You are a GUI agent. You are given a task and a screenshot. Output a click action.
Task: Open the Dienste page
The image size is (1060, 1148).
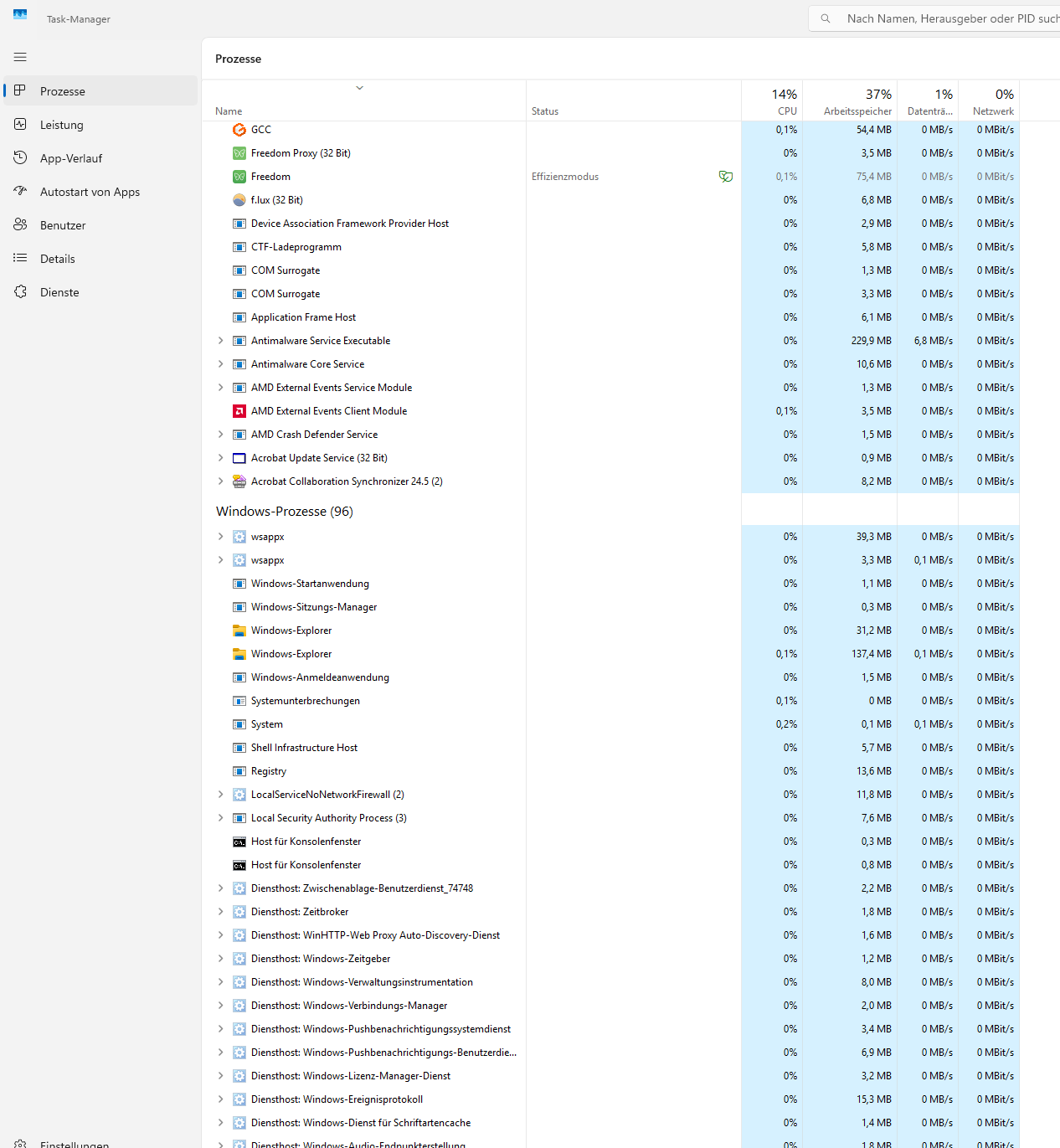(x=100, y=292)
